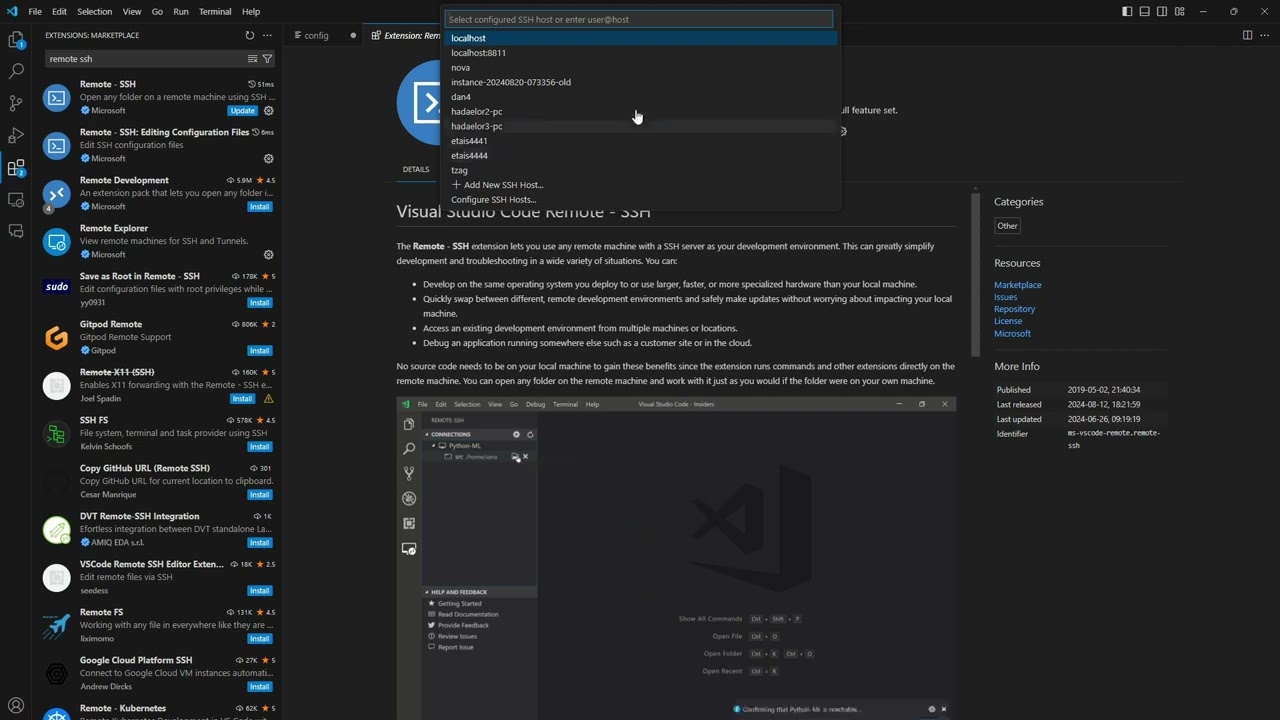Select localhost from SSH host list

pyautogui.click(x=640, y=38)
